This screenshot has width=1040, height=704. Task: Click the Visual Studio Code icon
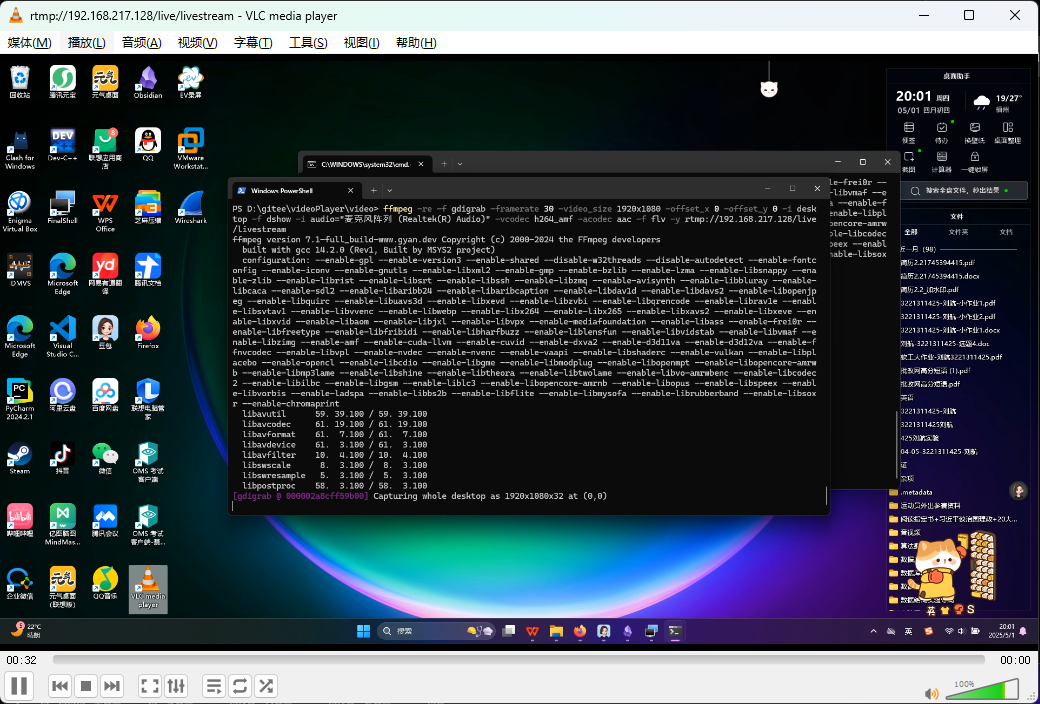[62, 336]
